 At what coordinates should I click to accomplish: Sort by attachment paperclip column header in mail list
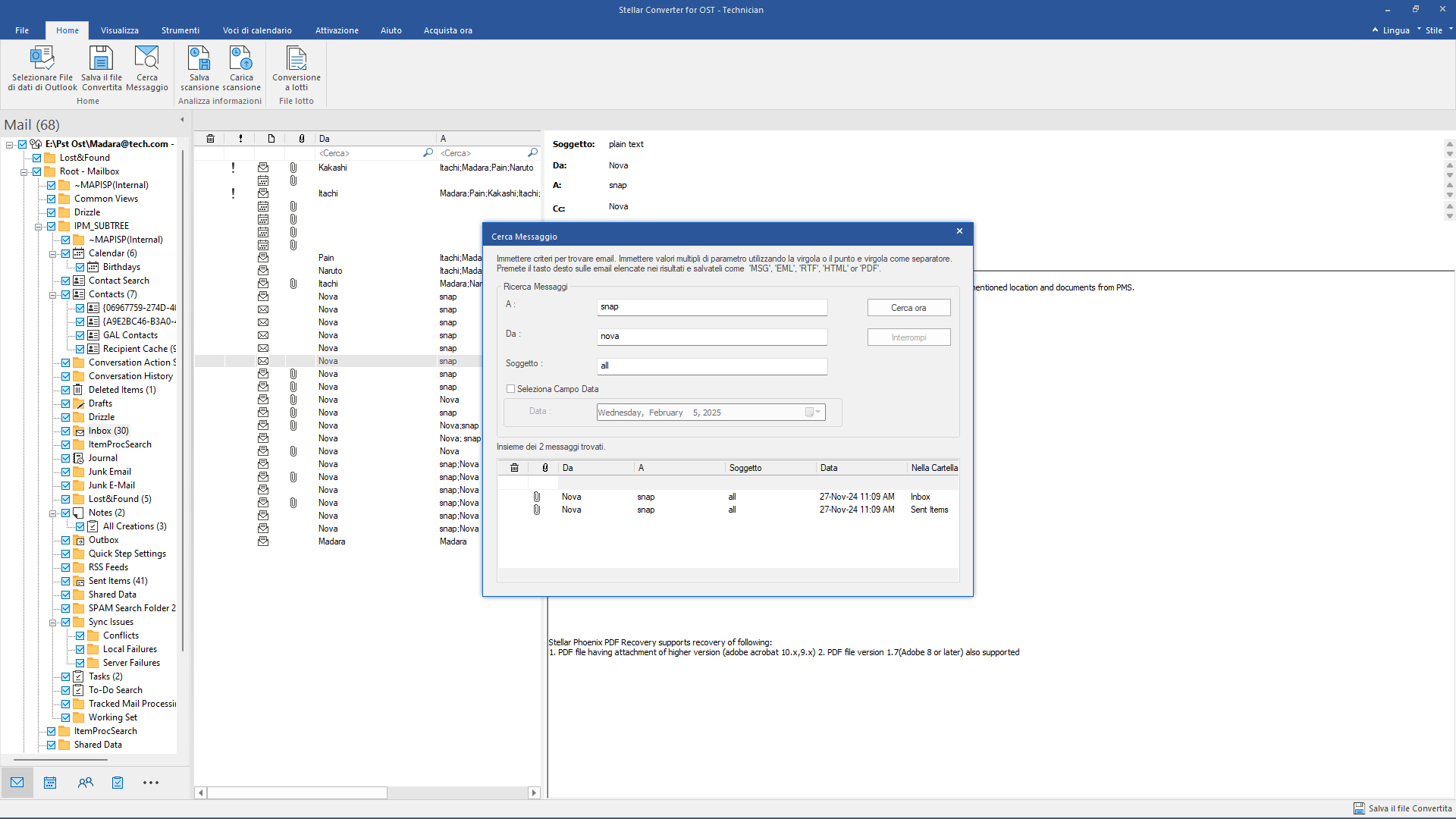[302, 139]
